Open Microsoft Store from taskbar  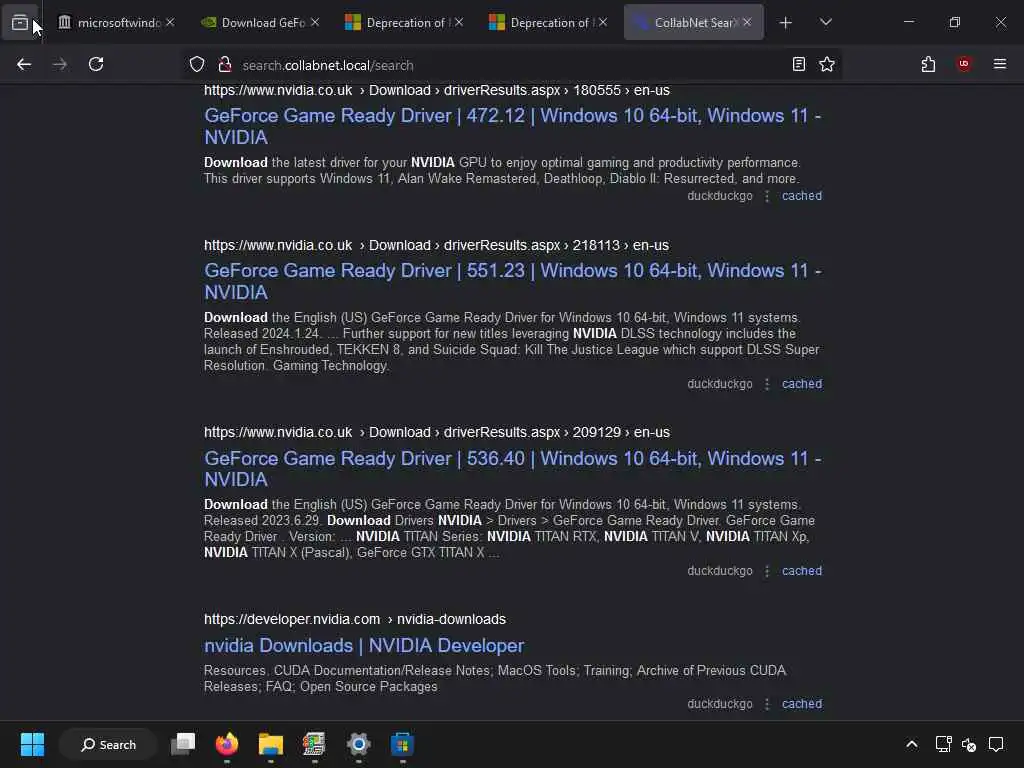[402, 744]
